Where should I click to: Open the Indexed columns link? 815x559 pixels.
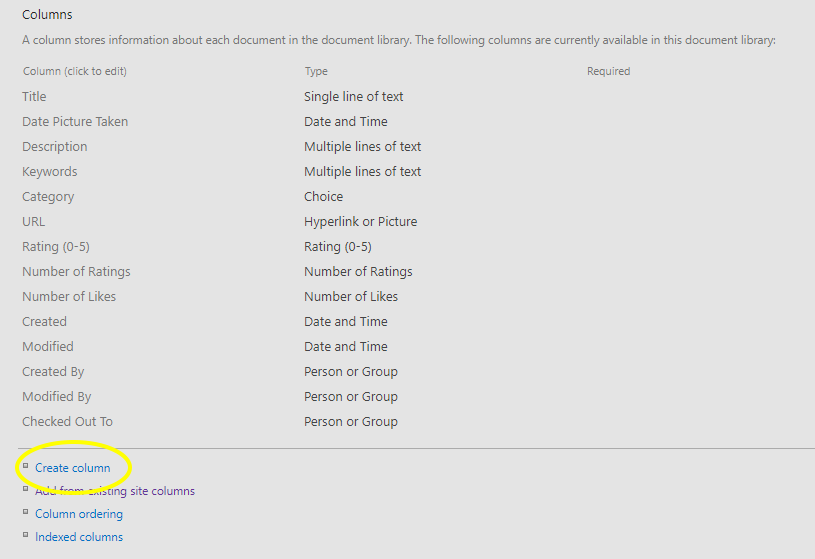pyautogui.click(x=79, y=537)
